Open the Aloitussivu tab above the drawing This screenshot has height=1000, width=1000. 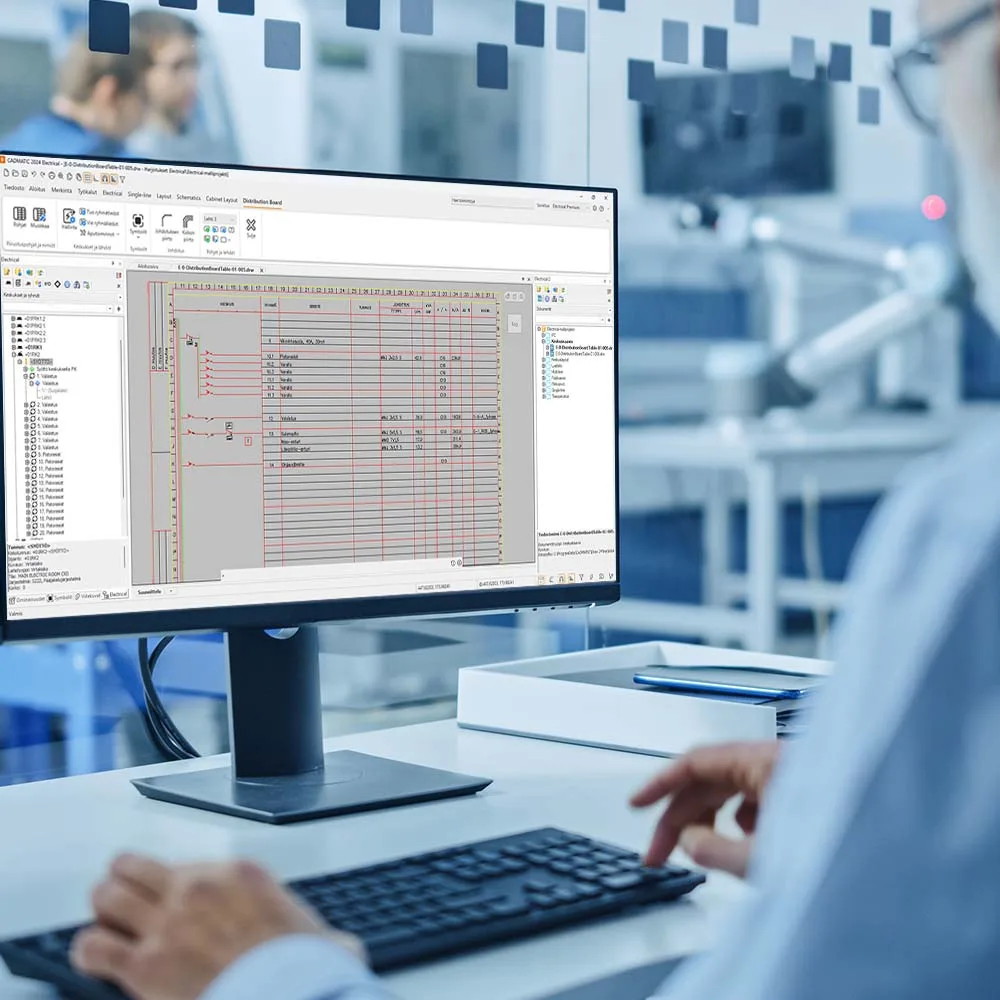[150, 266]
